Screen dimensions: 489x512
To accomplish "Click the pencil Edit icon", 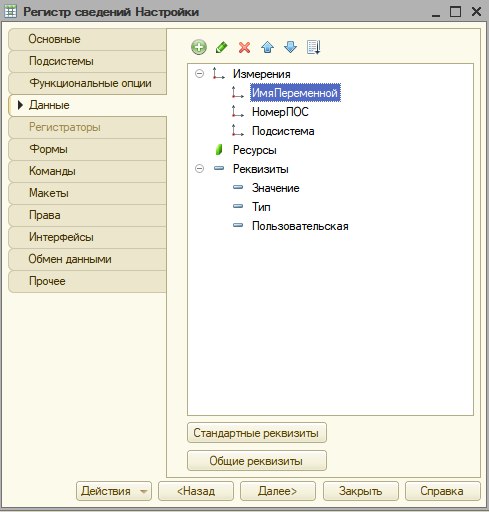I will (222, 47).
